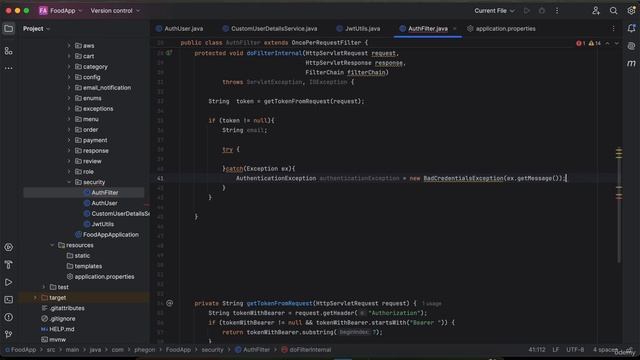The image size is (640, 360).
Task: Open the FoodApp project dropdown
Action: pos(60,11)
